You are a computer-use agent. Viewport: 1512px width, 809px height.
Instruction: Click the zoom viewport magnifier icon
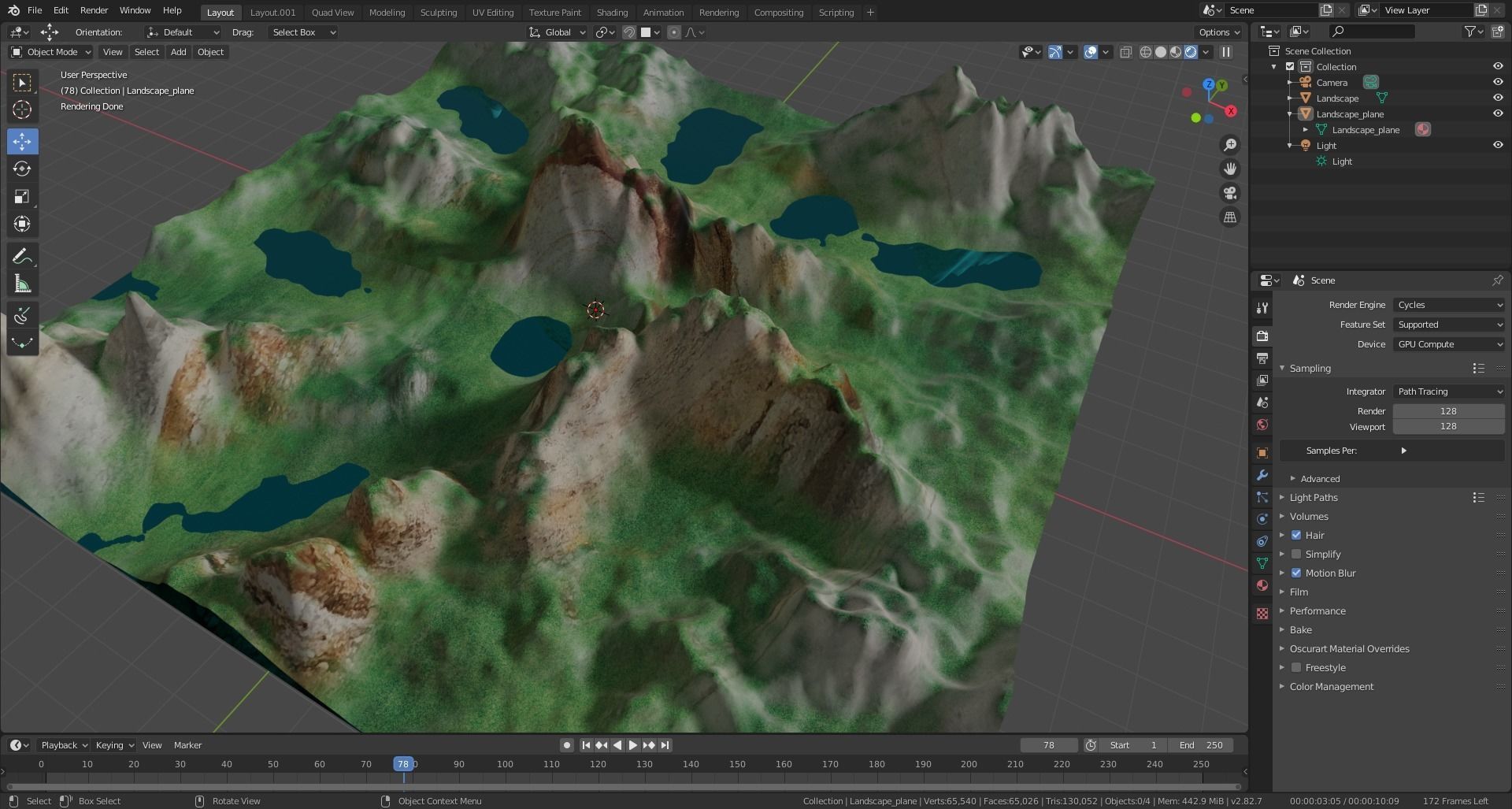tap(1229, 145)
